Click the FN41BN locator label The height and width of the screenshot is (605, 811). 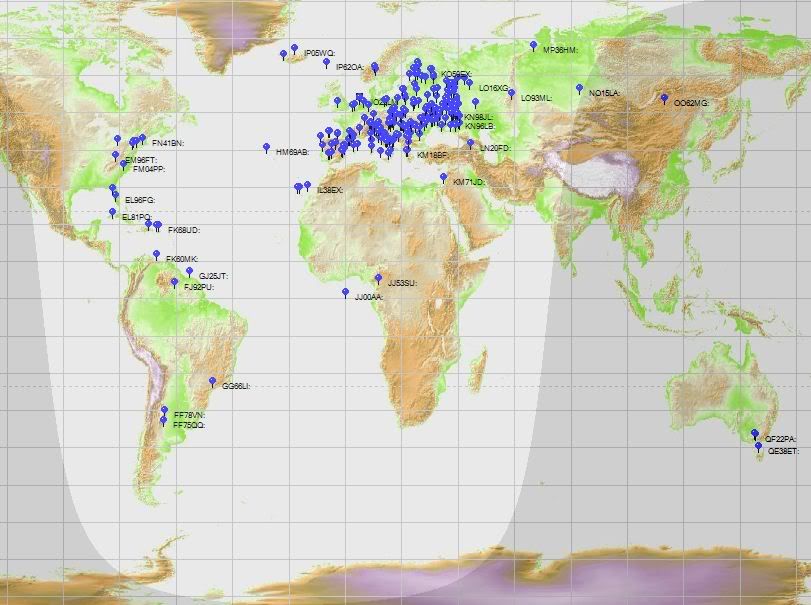click(x=167, y=144)
